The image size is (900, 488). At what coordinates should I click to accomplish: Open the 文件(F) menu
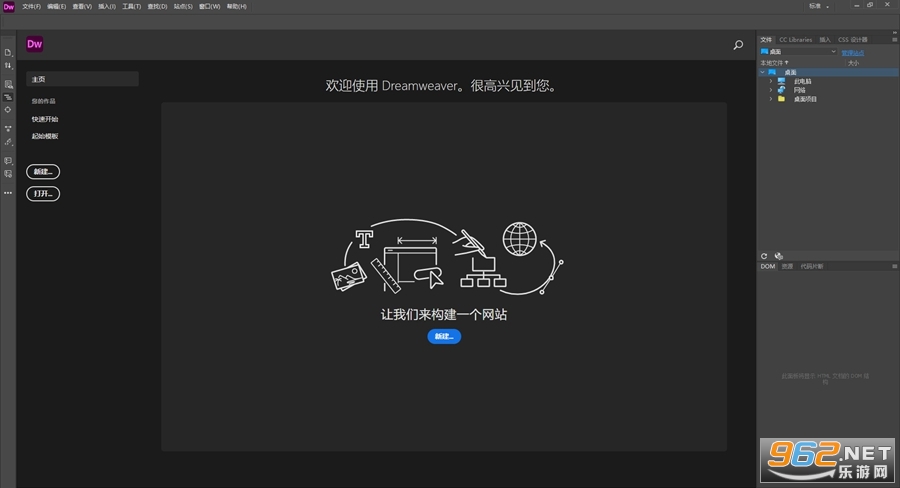[32, 6]
